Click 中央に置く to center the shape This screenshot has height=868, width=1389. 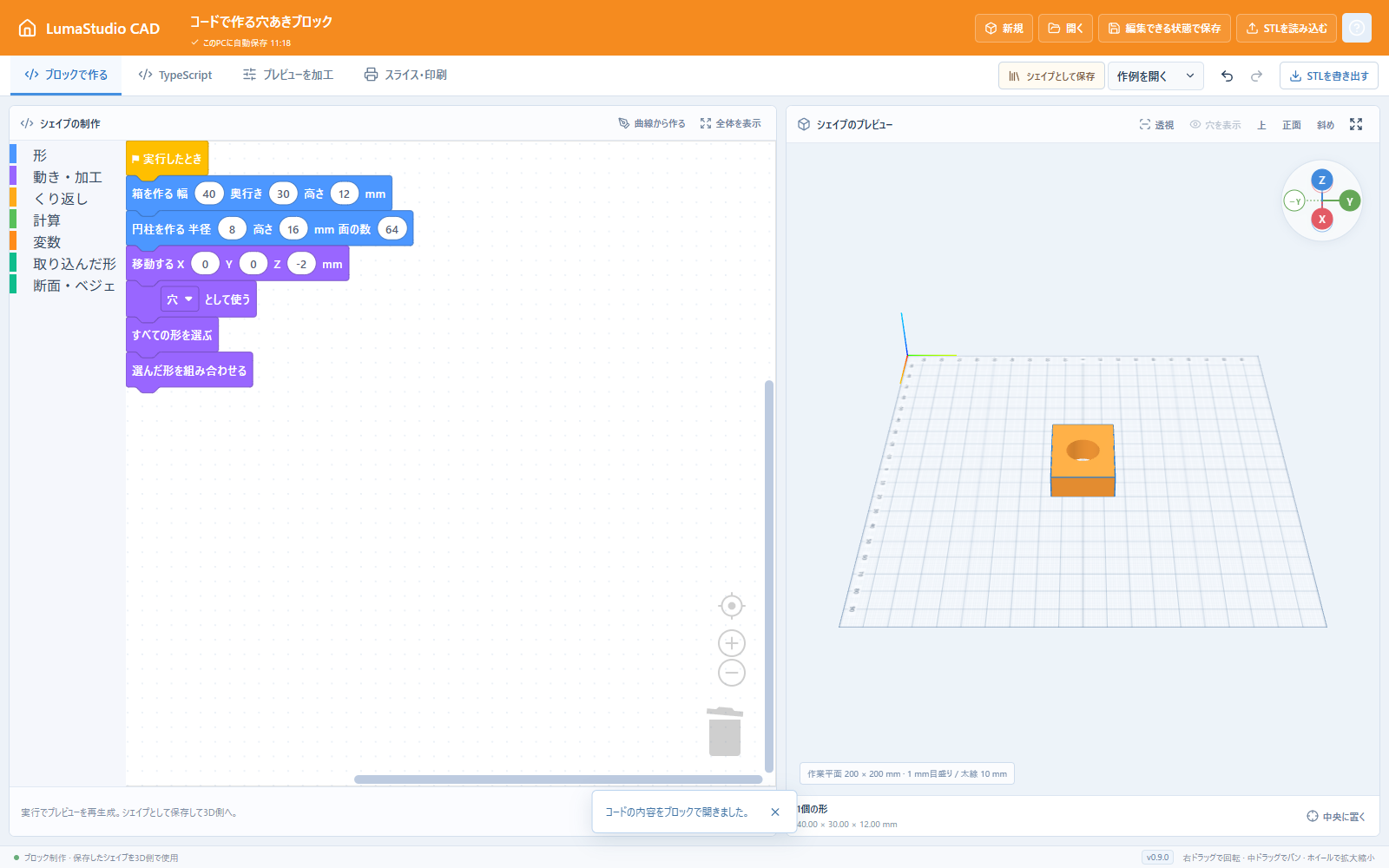(1336, 816)
